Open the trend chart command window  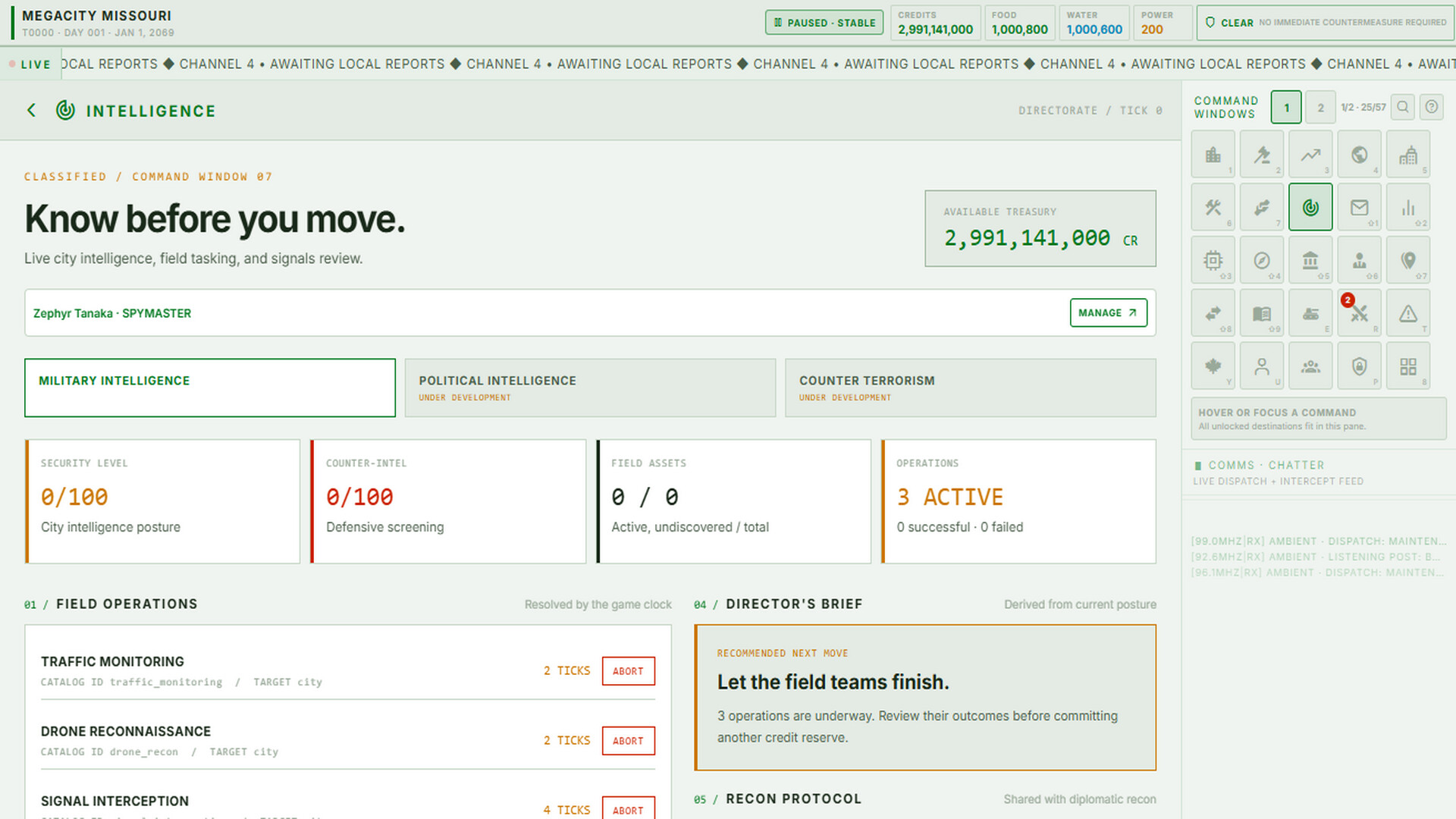(x=1310, y=154)
